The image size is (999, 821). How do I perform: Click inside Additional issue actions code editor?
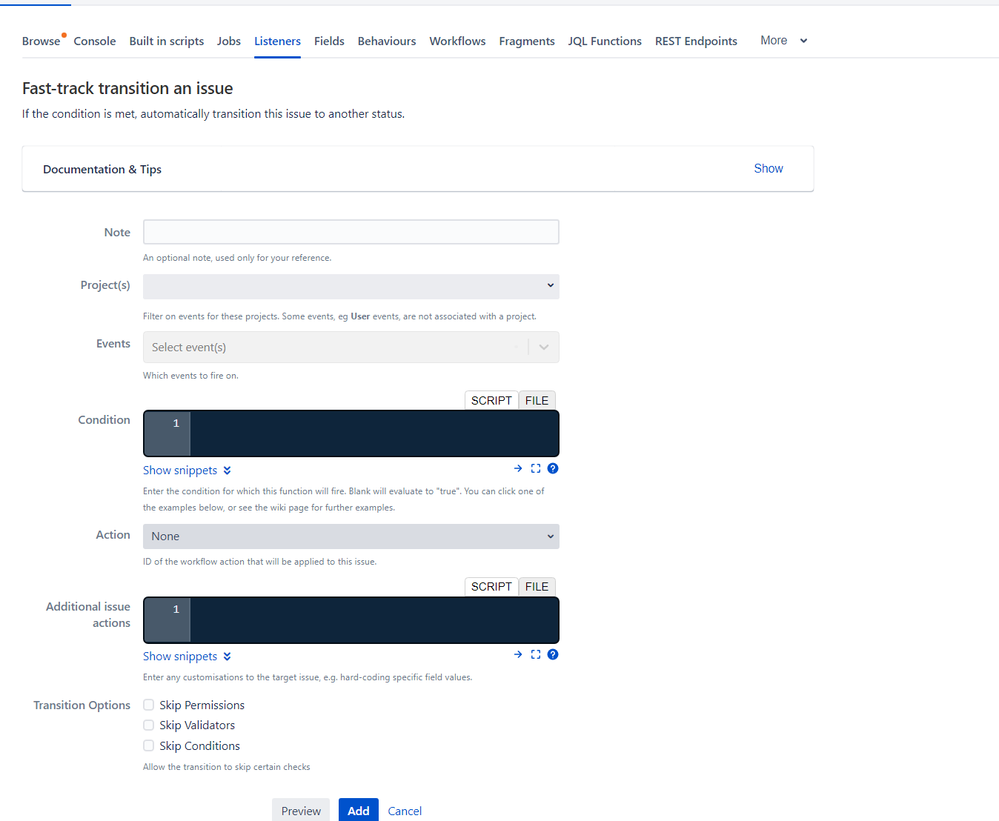coord(374,620)
